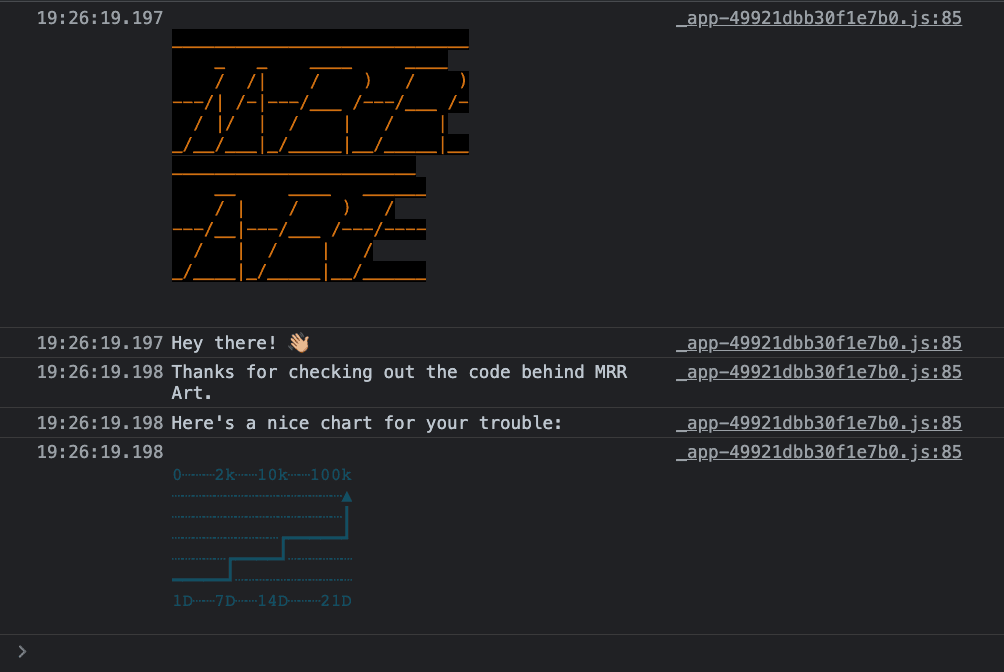Click the '2k' axis label

point(221,474)
